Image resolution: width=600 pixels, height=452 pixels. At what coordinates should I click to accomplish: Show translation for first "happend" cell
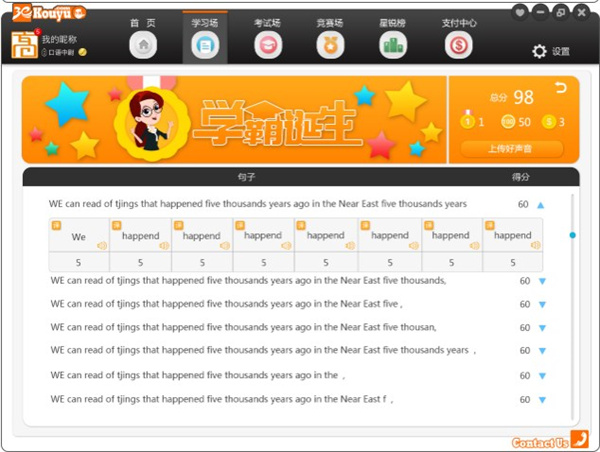[116, 225]
